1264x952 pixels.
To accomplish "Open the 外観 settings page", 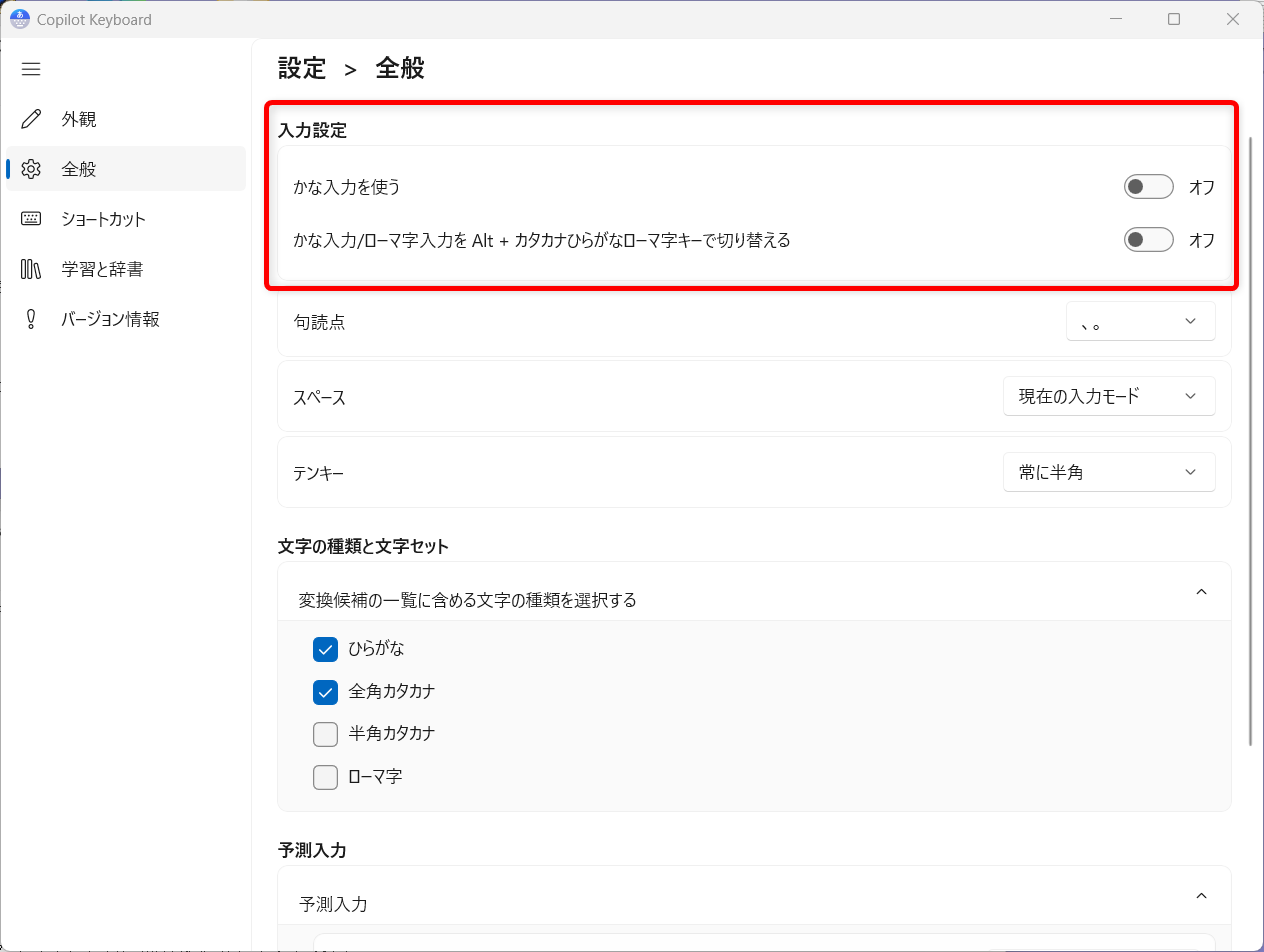I will [x=126, y=119].
